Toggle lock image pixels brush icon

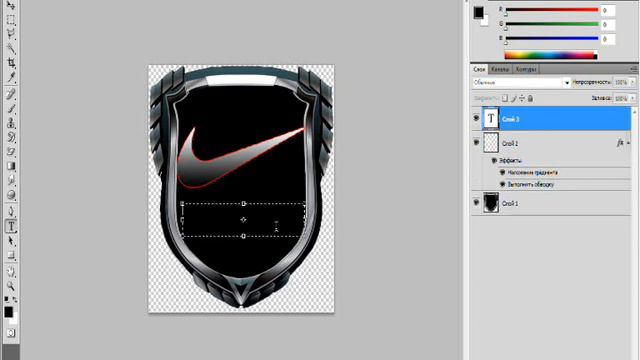[x=513, y=98]
